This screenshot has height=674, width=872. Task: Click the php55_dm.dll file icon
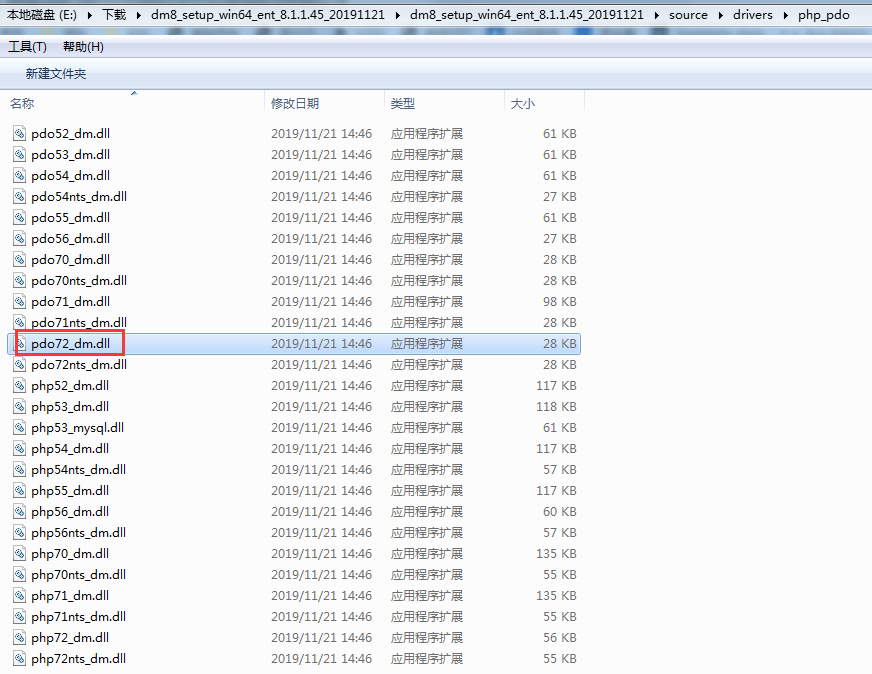click(x=19, y=490)
